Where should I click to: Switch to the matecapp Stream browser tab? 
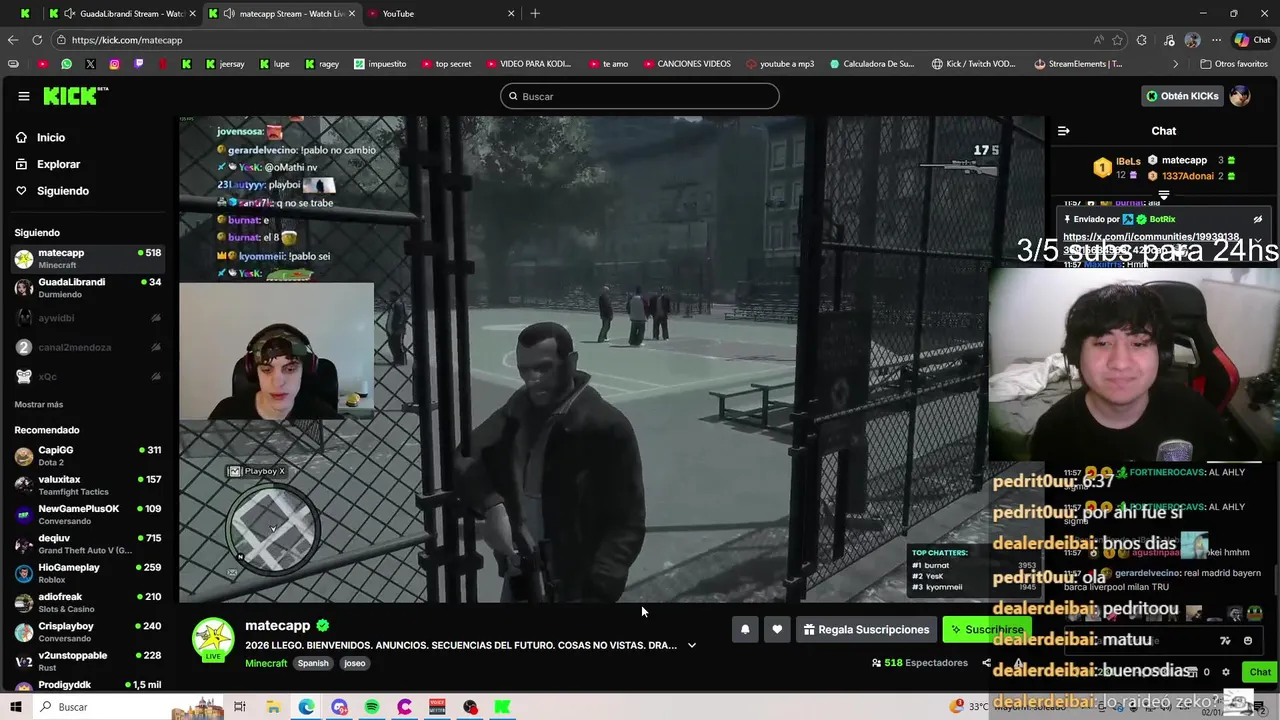[283, 13]
